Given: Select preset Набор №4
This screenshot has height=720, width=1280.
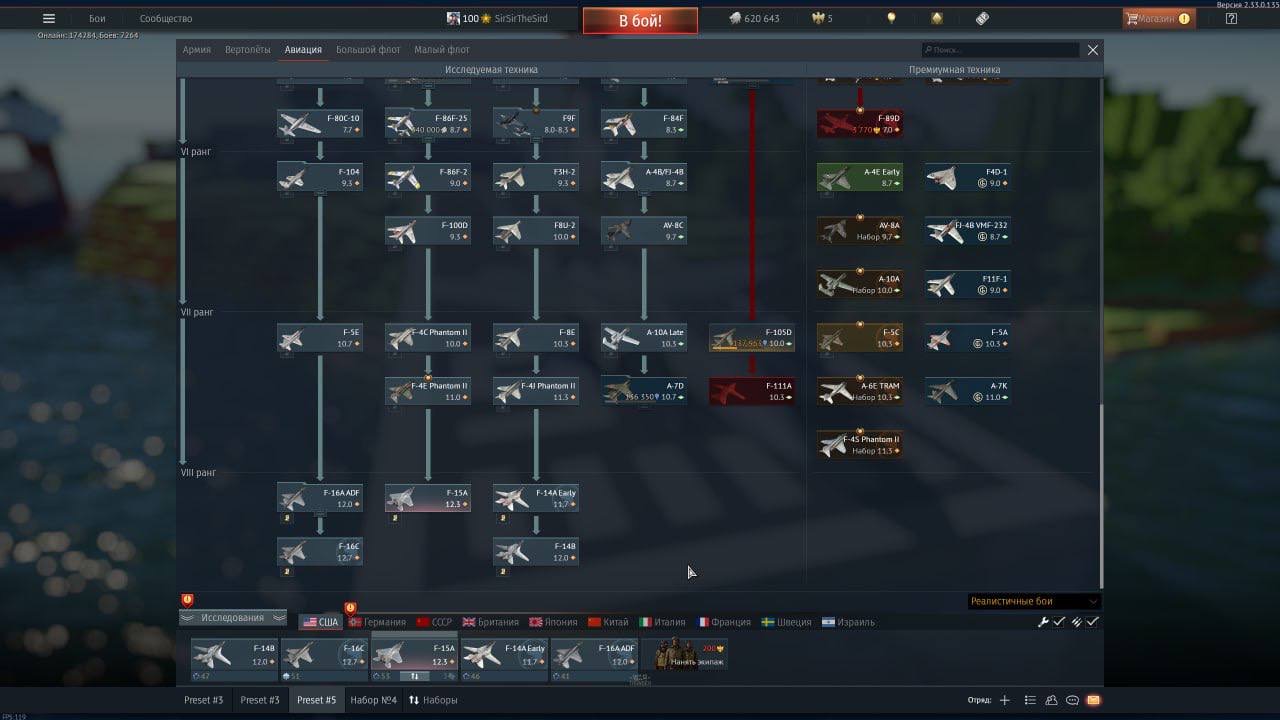Looking at the screenshot, I should [373, 700].
